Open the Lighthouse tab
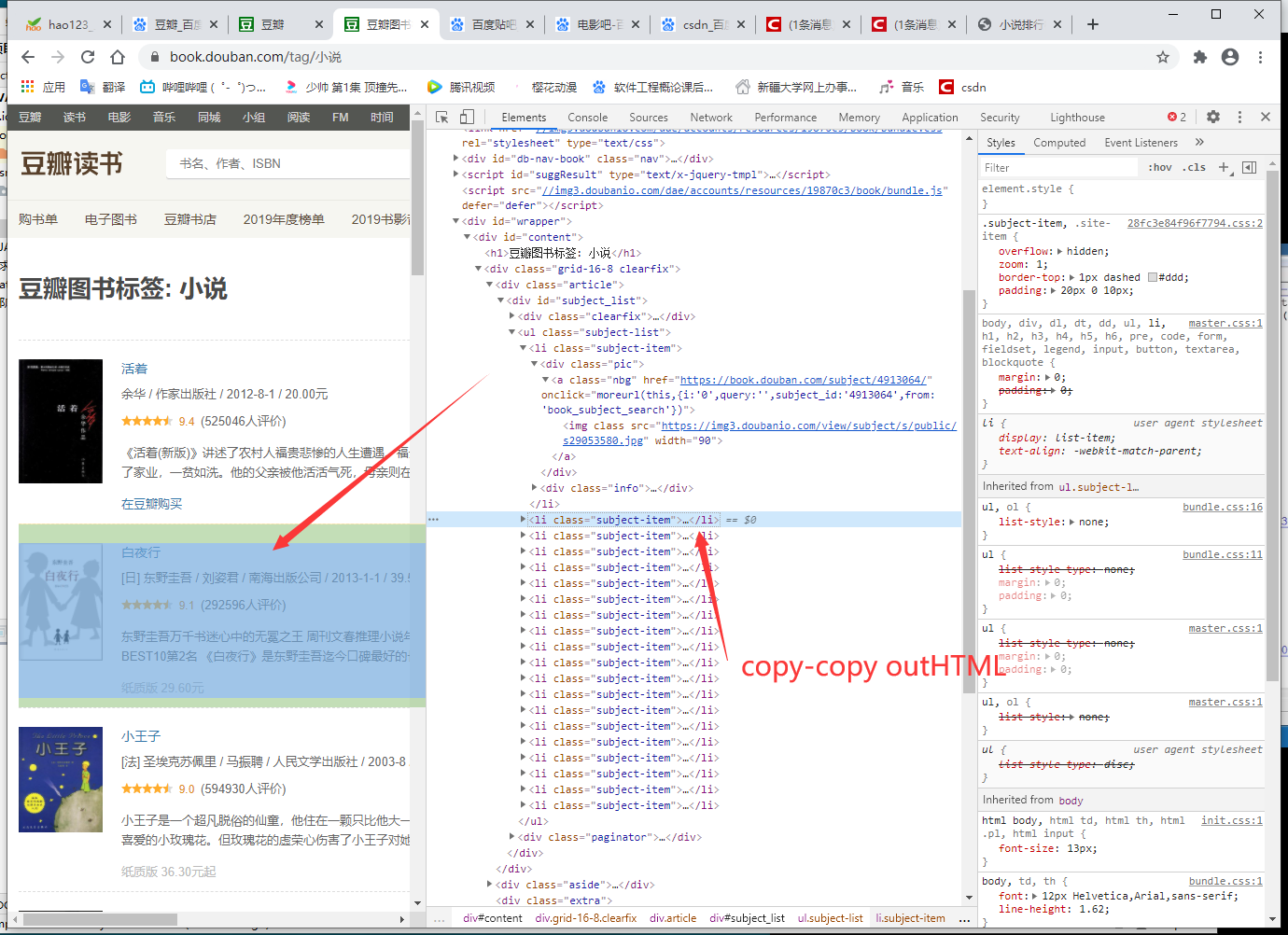This screenshot has height=935, width=1288. point(1077,118)
